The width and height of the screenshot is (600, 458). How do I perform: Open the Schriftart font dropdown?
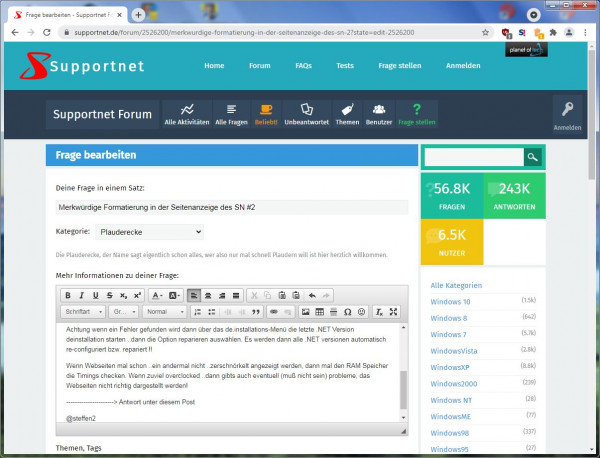pos(83,312)
